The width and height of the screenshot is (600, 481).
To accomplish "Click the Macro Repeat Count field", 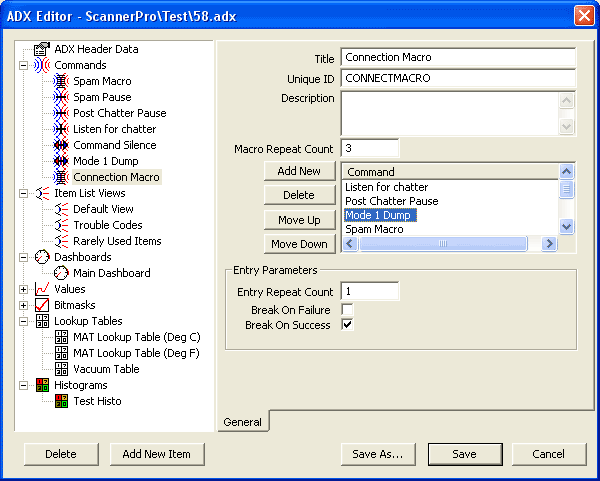I will pyautogui.click(x=369, y=148).
